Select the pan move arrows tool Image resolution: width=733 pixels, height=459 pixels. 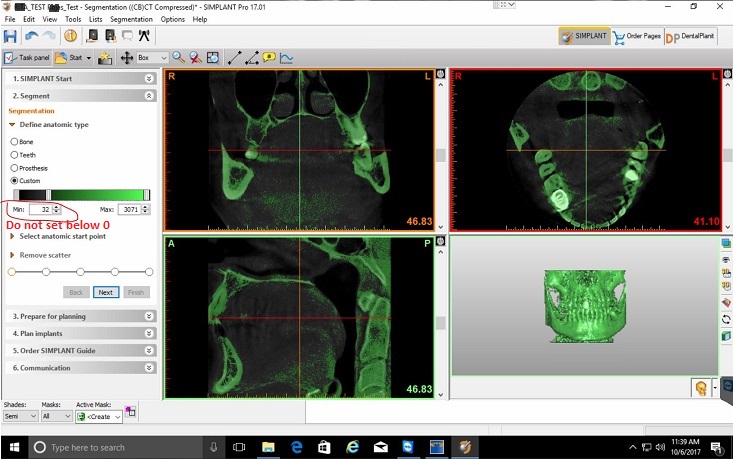[127, 58]
